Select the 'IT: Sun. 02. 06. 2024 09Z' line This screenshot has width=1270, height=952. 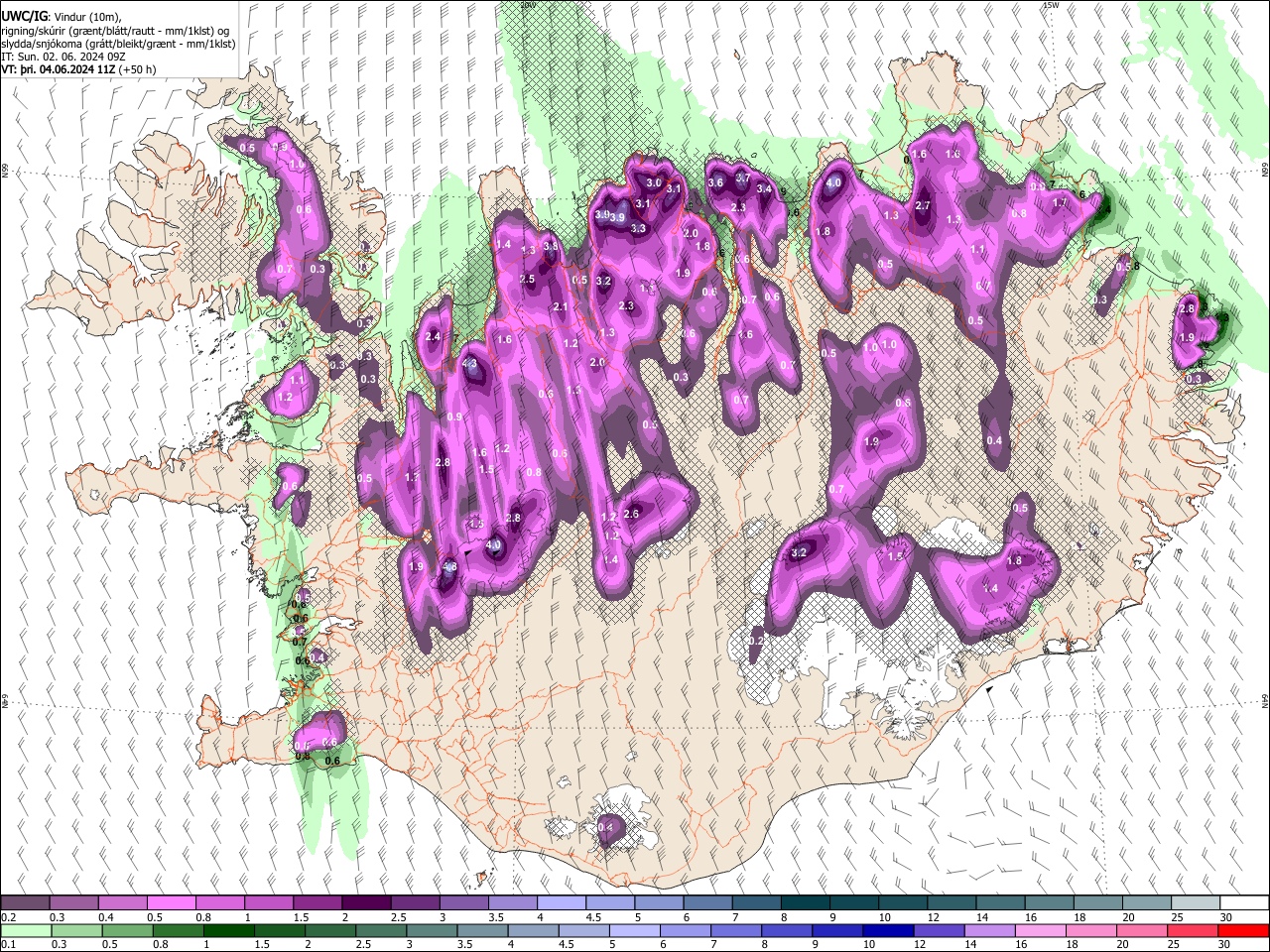pyautogui.click(x=63, y=57)
